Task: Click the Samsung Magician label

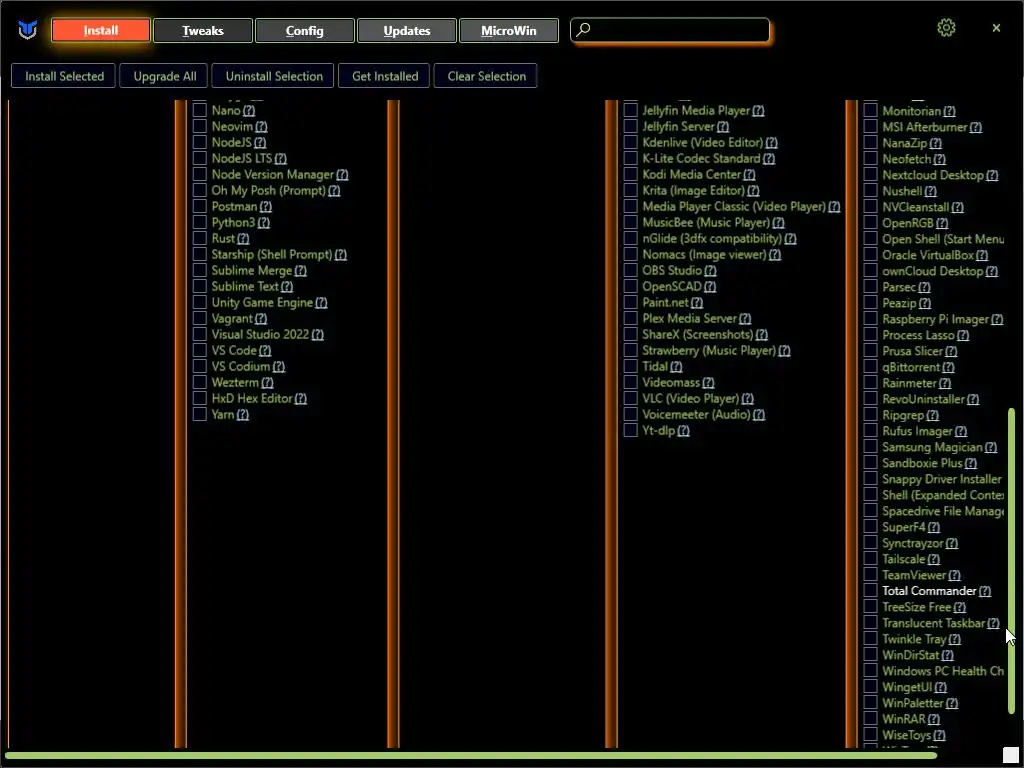Action: (932, 447)
